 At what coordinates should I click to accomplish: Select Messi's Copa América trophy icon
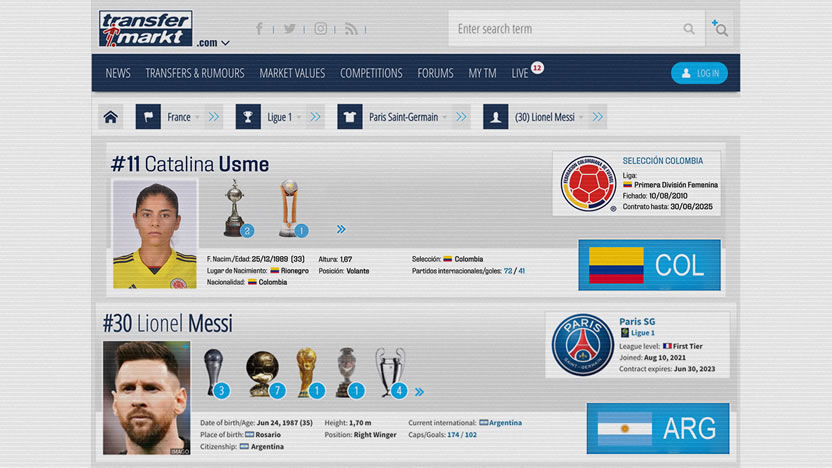pyautogui.click(x=349, y=374)
